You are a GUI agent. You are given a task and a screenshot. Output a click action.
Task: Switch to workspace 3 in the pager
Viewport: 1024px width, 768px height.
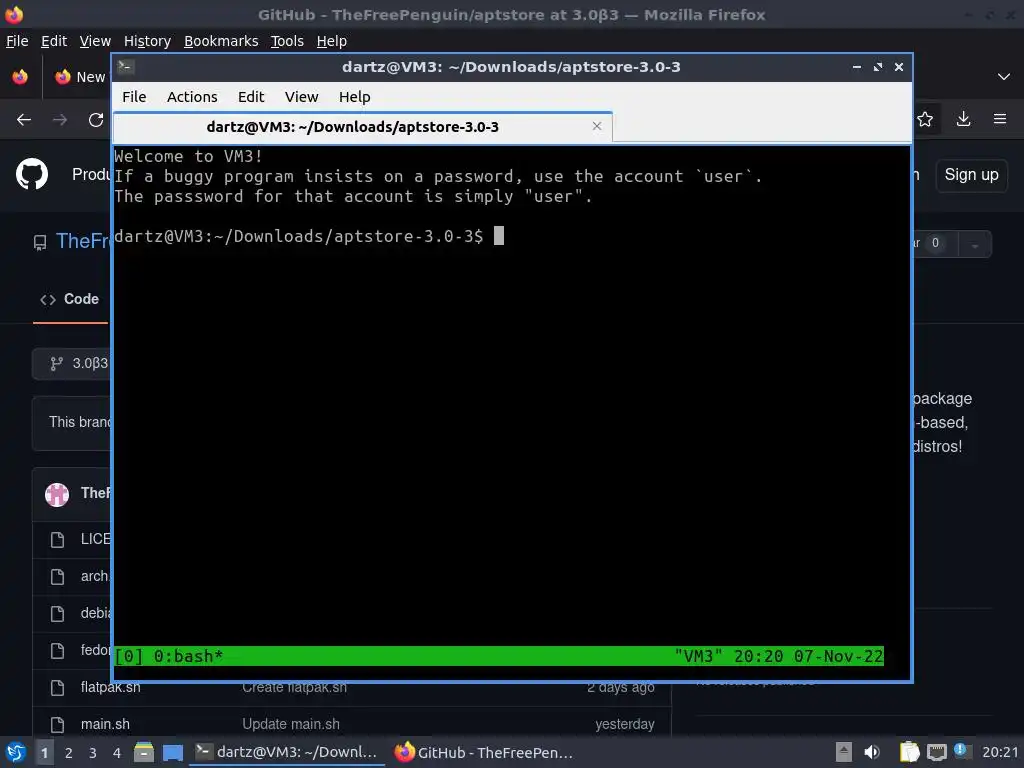[93, 753]
